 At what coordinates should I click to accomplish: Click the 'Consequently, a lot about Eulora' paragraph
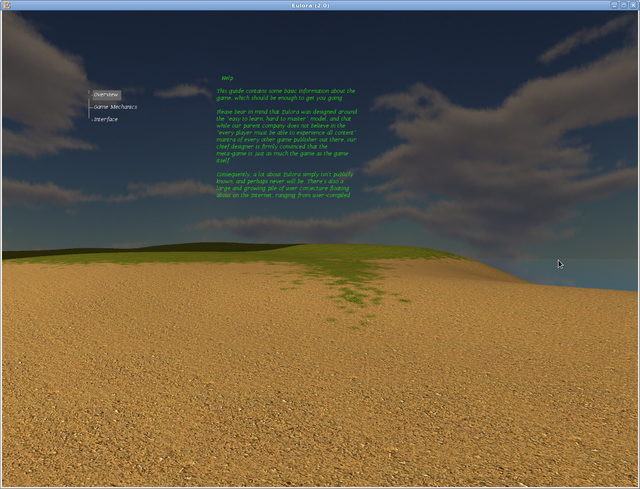point(285,184)
